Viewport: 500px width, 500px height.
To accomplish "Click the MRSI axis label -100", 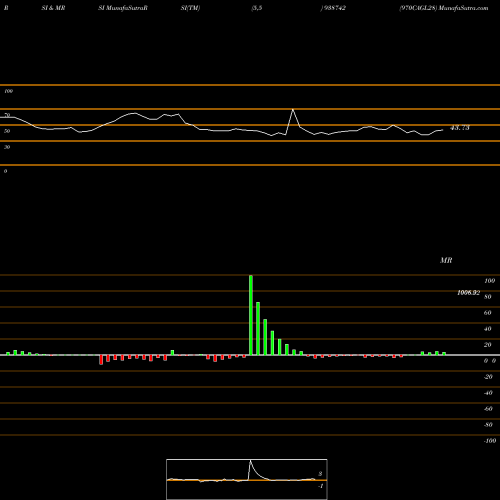I will point(490,441).
